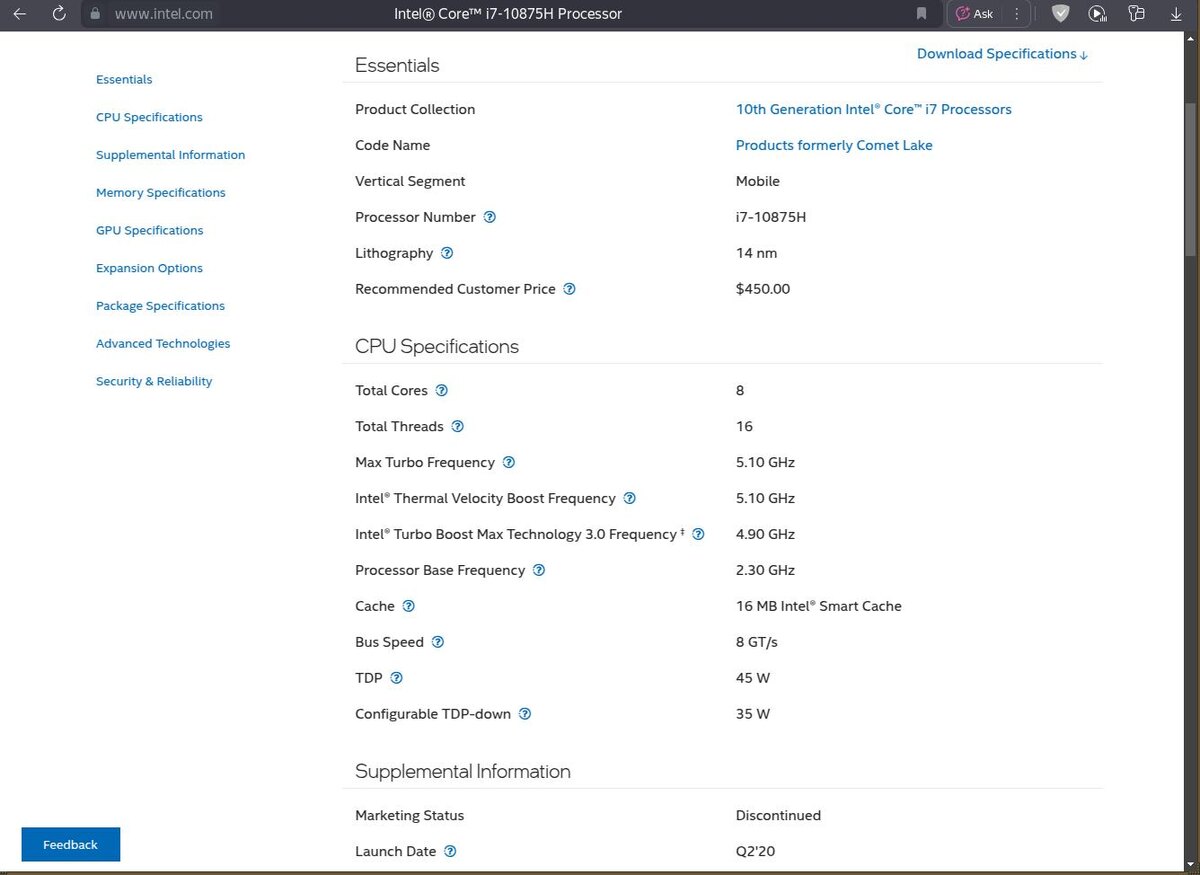This screenshot has width=1200, height=875.
Task: Show info for Max Turbo Frequency
Action: [x=509, y=462]
